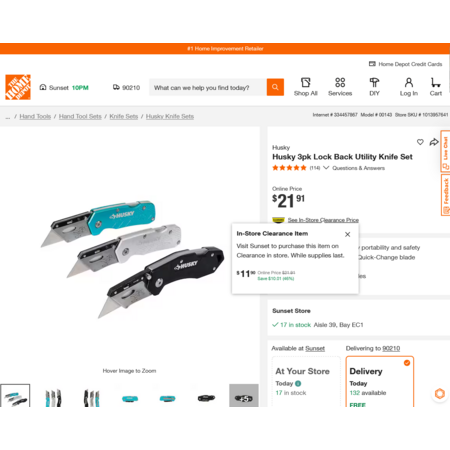
Task: Select the Delivery fulfillment option
Action: pyautogui.click(x=380, y=381)
